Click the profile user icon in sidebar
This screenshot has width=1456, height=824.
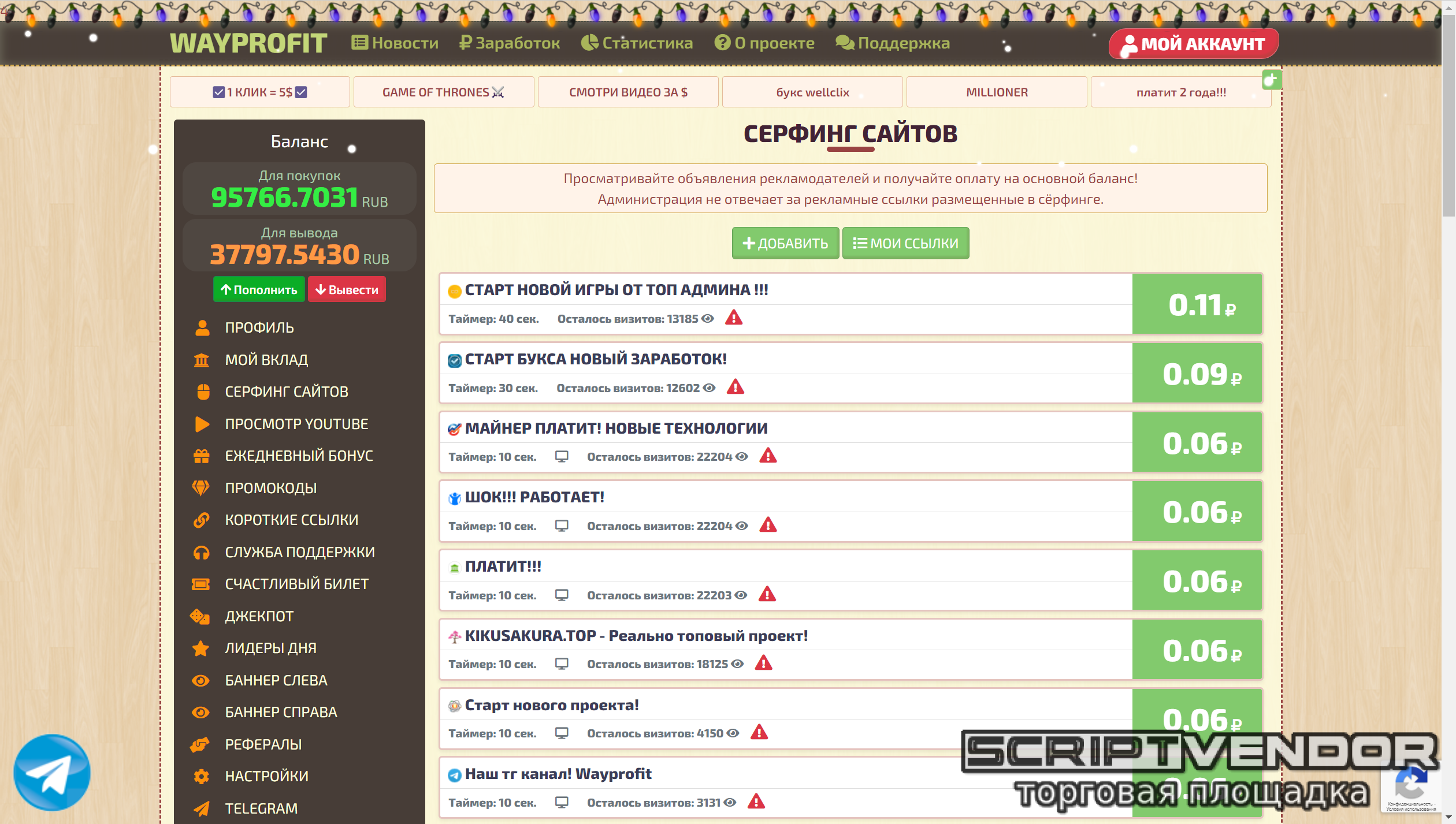point(202,327)
